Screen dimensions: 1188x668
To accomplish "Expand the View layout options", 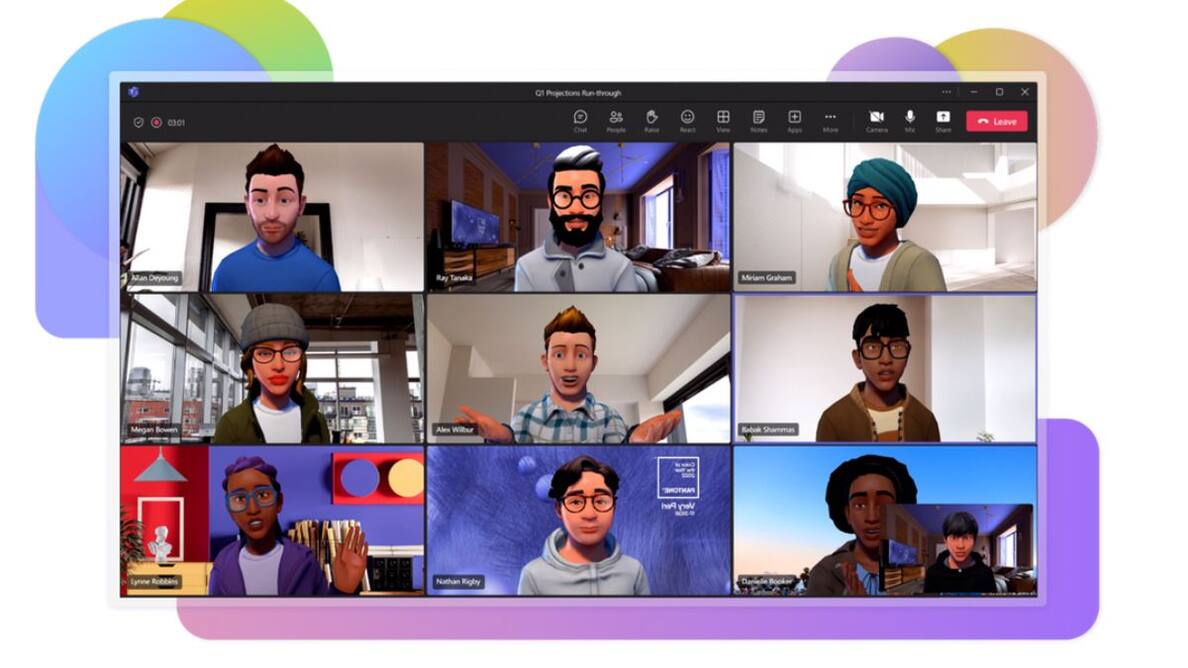I will click(x=723, y=120).
